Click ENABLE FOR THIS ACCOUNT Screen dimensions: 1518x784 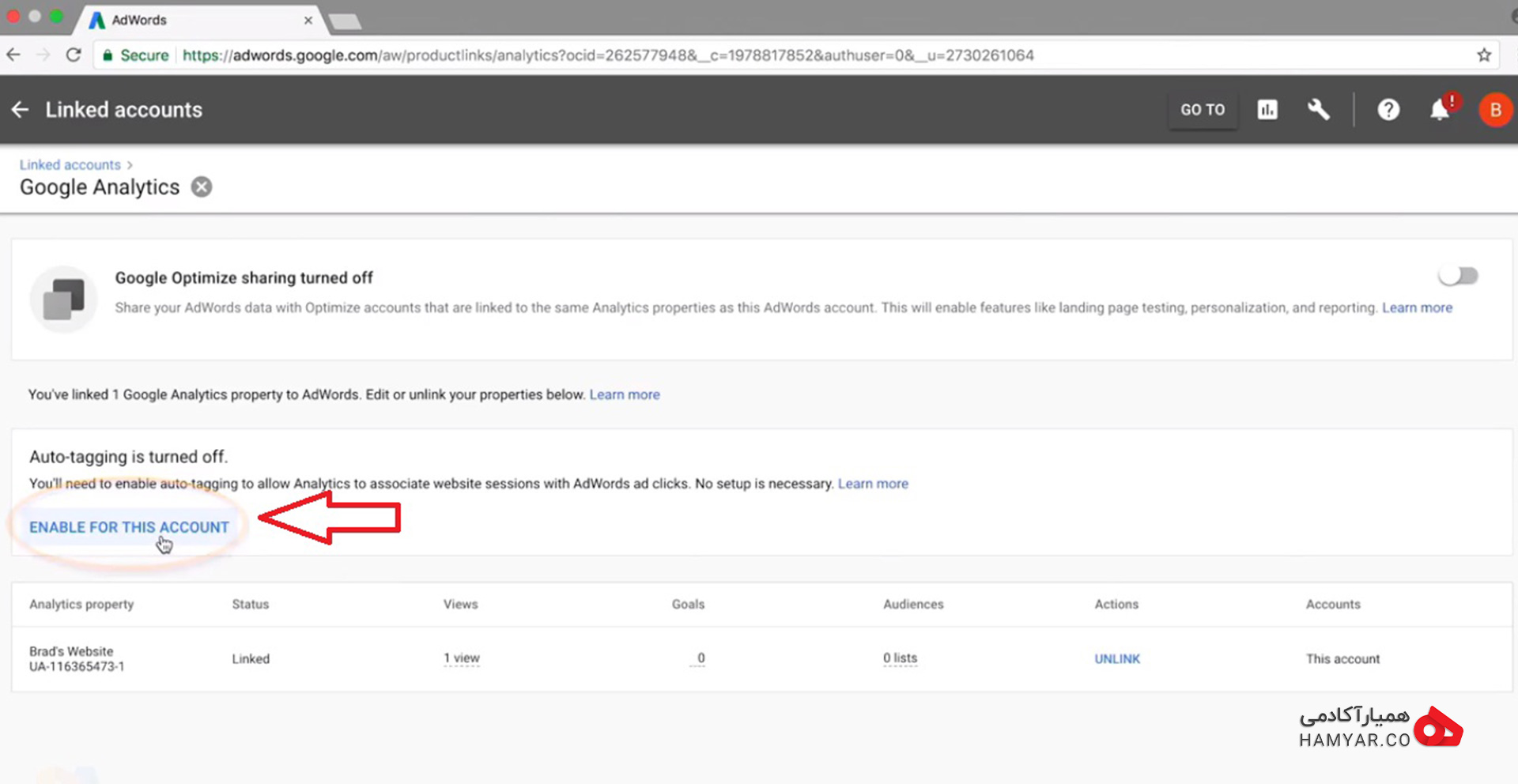click(x=129, y=527)
